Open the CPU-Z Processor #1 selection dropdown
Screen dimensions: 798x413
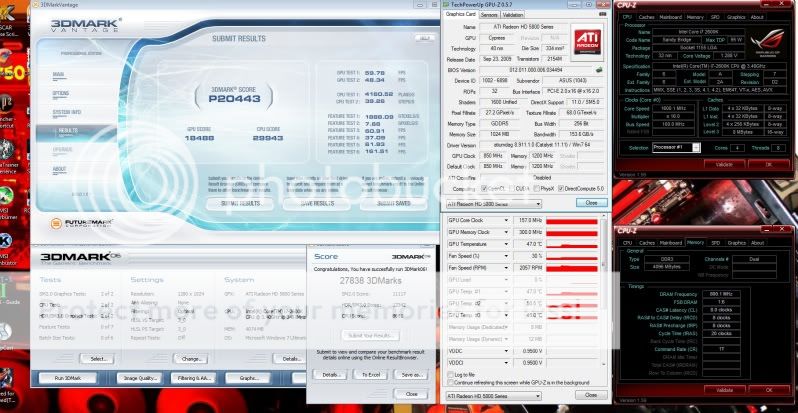coord(676,148)
